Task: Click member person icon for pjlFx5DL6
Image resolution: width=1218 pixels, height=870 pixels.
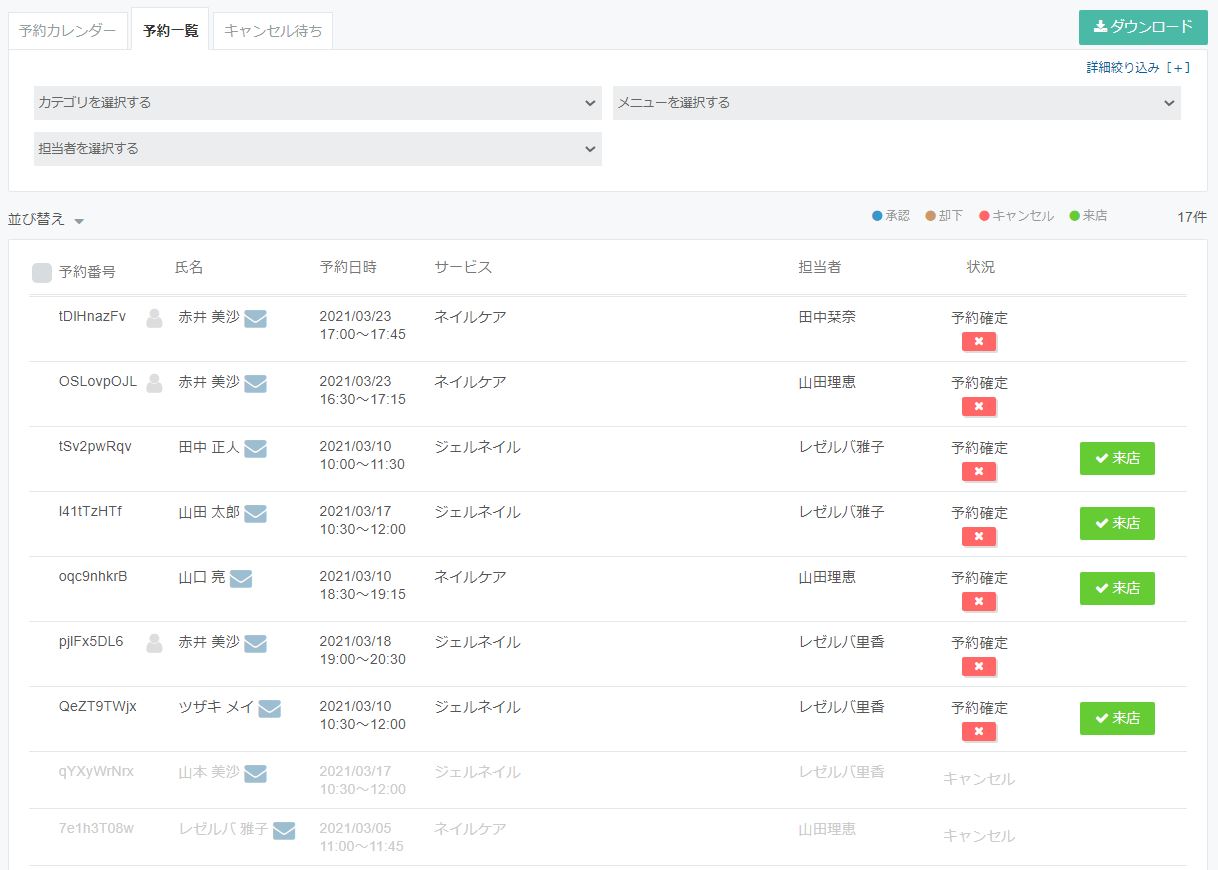Action: coord(154,643)
